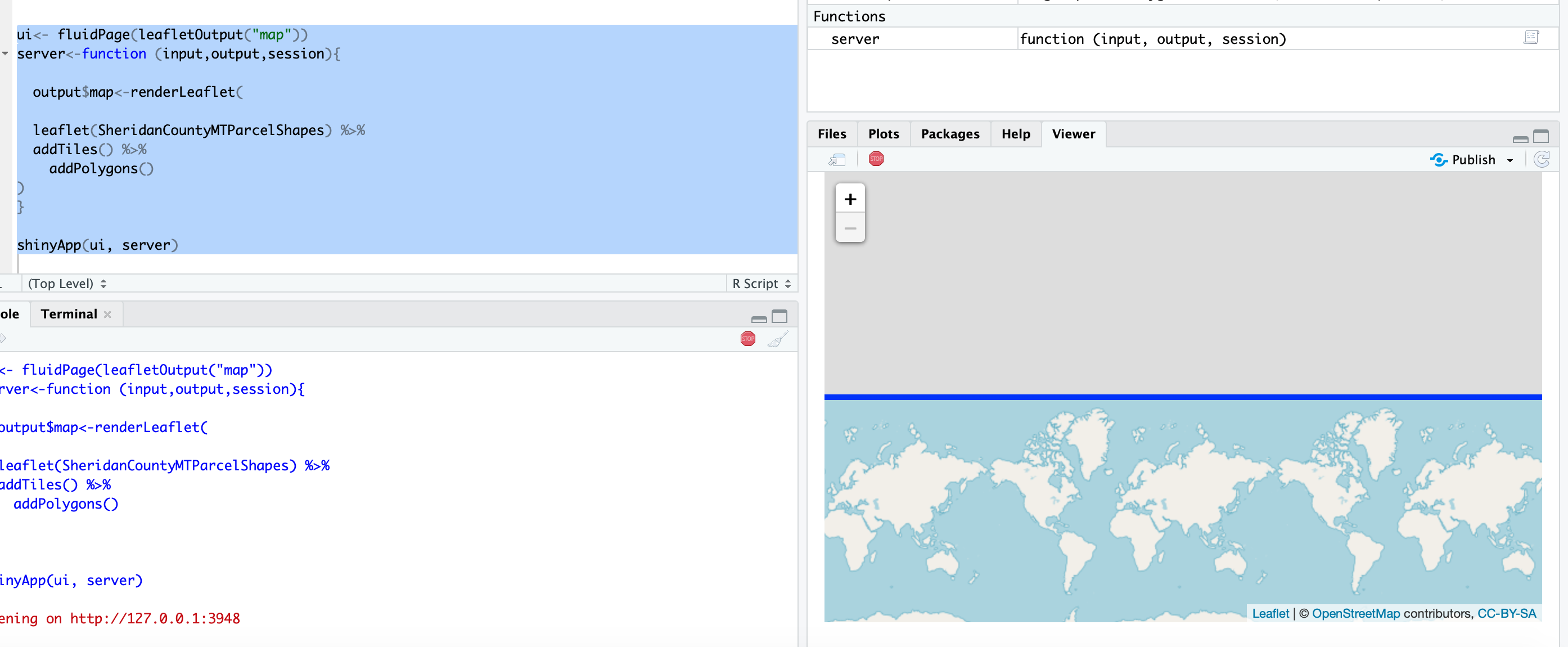Switch to the Help tab
1568x647 pixels.
[x=1015, y=134]
